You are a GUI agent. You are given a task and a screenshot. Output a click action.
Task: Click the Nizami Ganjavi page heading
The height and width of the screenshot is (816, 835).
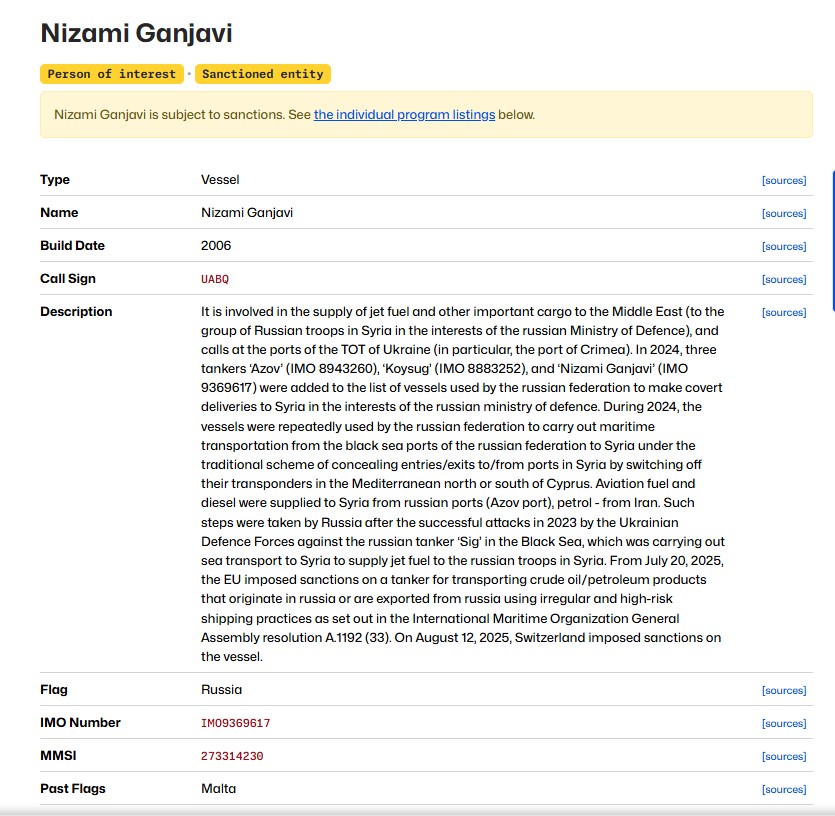tap(136, 33)
